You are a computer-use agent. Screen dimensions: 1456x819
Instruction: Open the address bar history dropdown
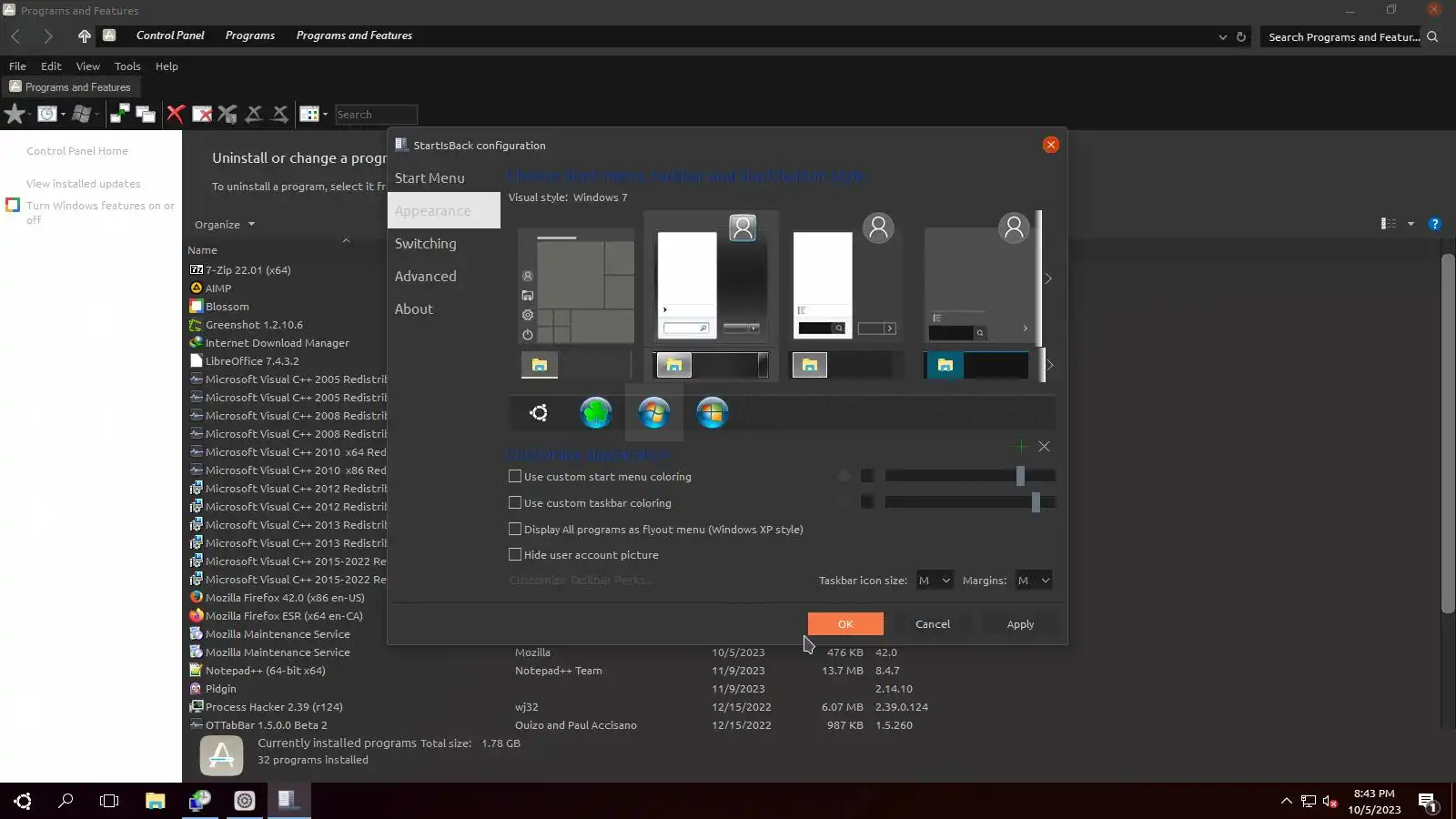(x=1222, y=36)
